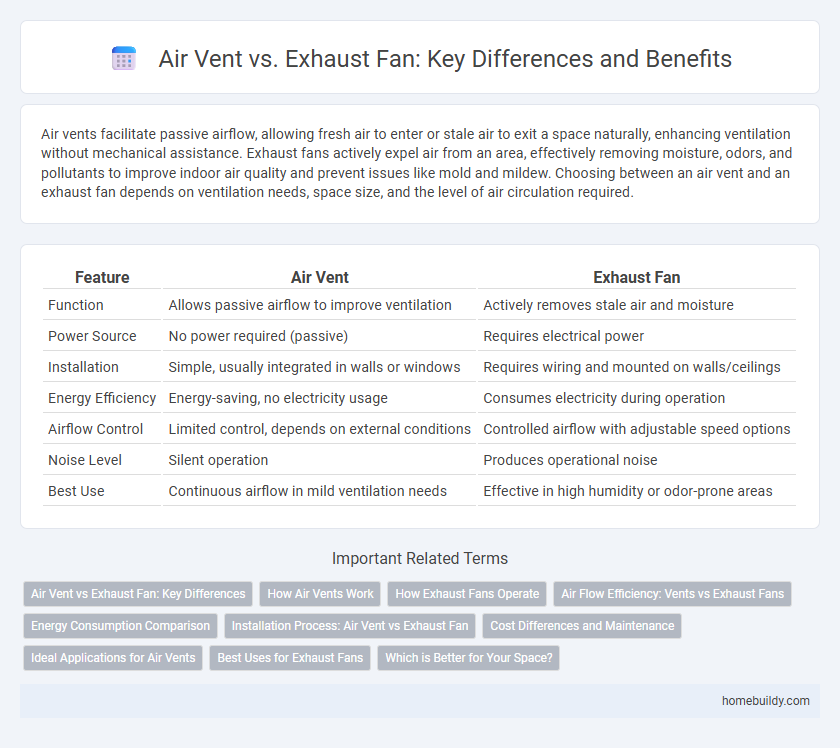
Task: Click the 'Exhaust Fan' column header
Action: pos(637,277)
